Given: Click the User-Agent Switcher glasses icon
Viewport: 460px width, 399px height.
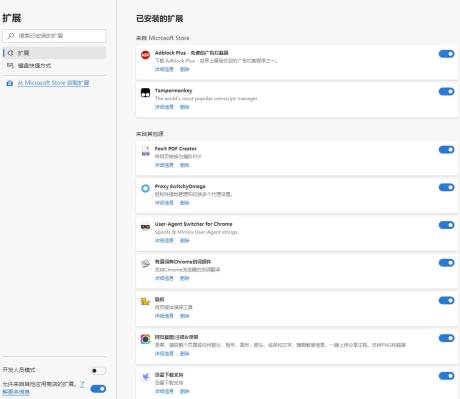Looking at the screenshot, I should tap(145, 227).
